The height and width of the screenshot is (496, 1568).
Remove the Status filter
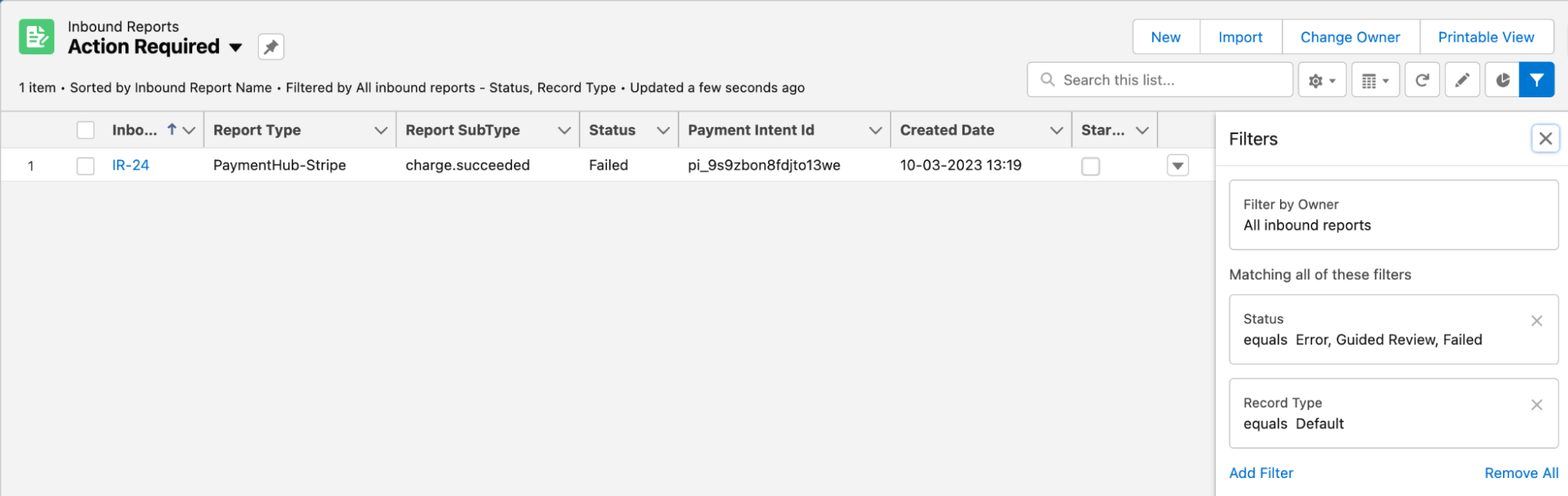tap(1537, 321)
